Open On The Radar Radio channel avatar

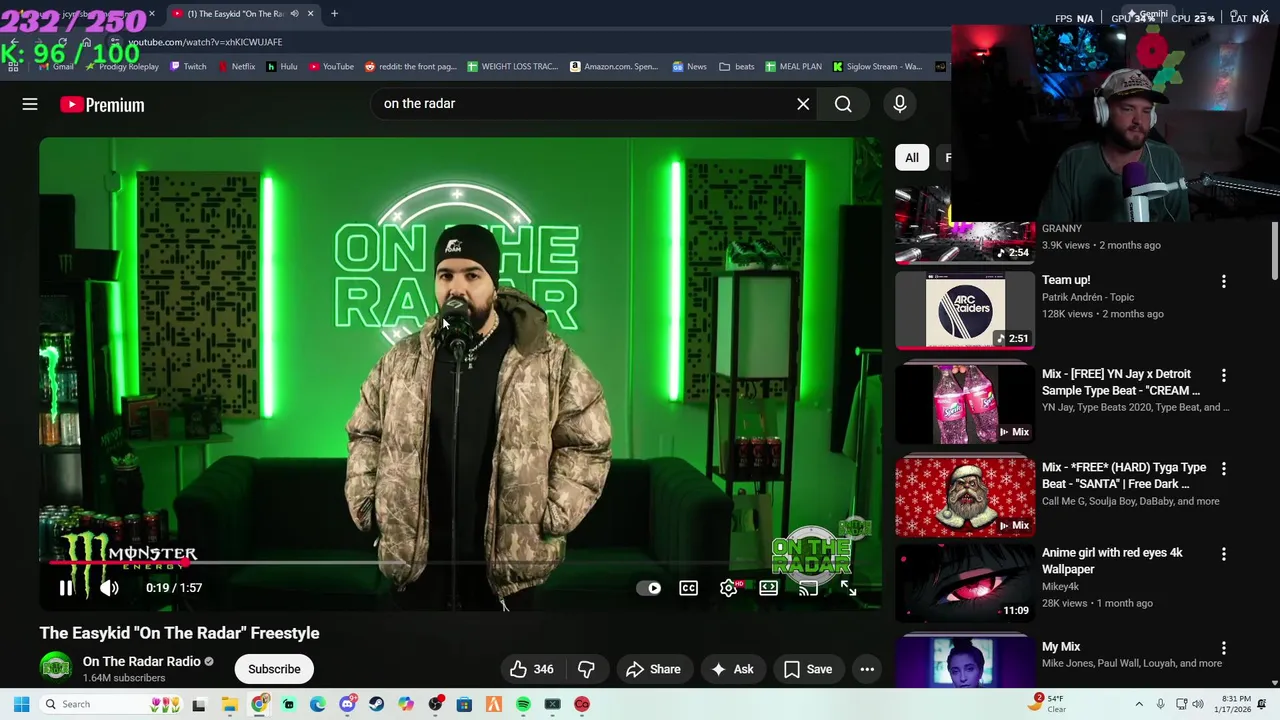(x=56, y=668)
